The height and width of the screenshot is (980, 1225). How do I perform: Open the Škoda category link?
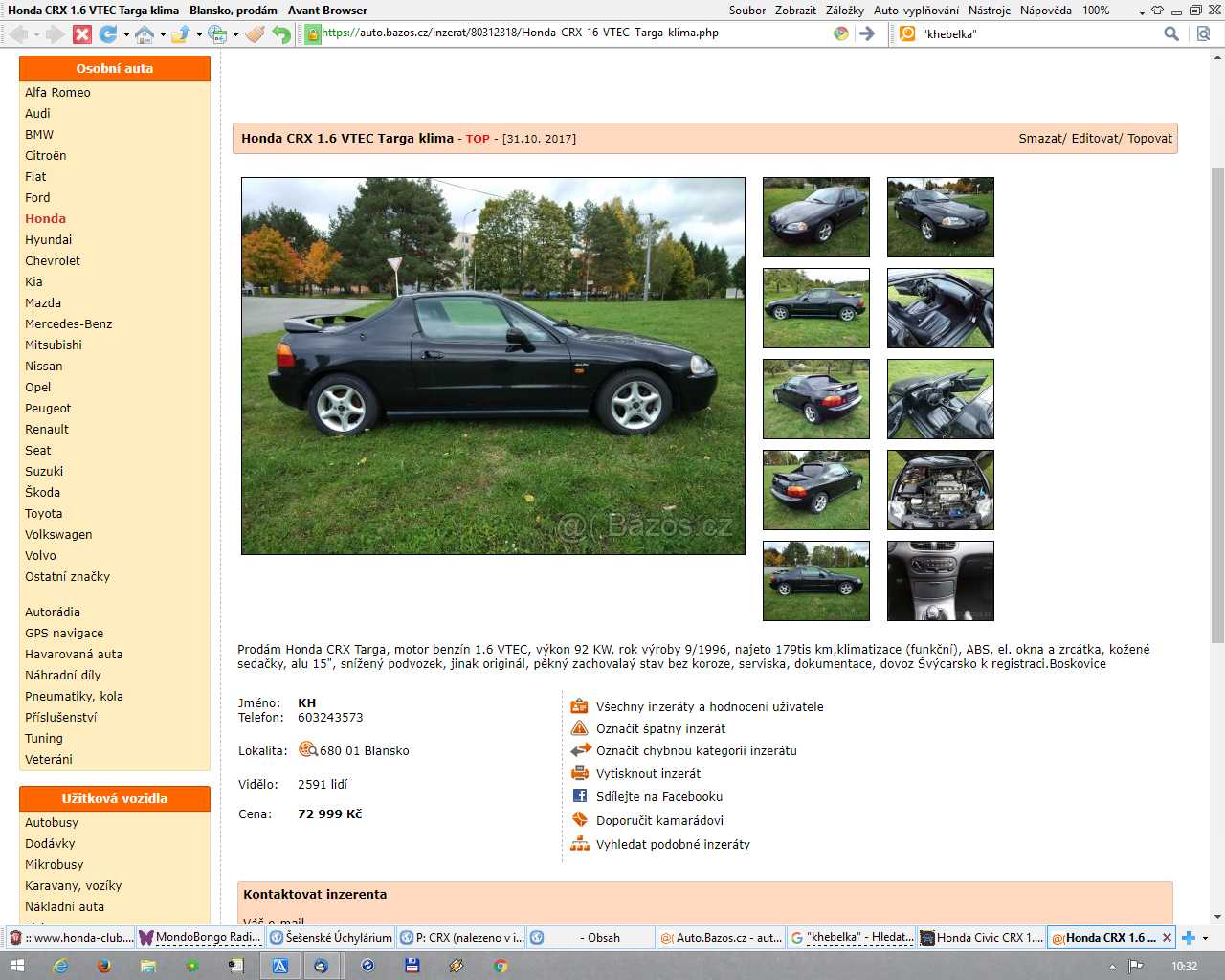pos(42,493)
